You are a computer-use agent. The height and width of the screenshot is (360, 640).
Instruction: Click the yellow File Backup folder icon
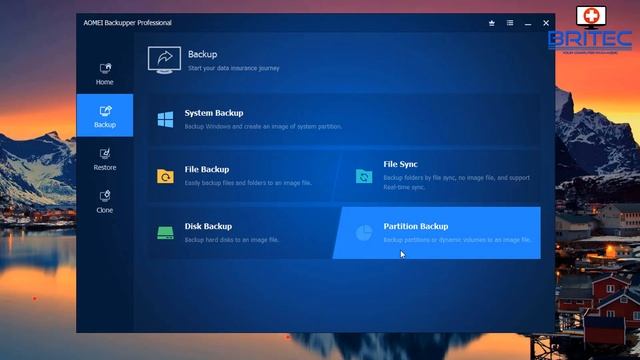[165, 176]
